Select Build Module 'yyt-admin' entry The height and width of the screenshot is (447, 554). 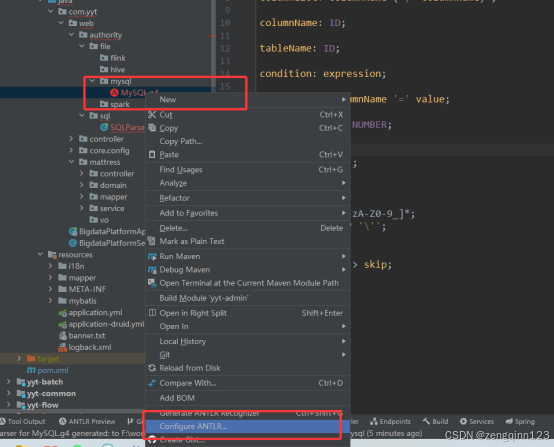click(x=248, y=298)
